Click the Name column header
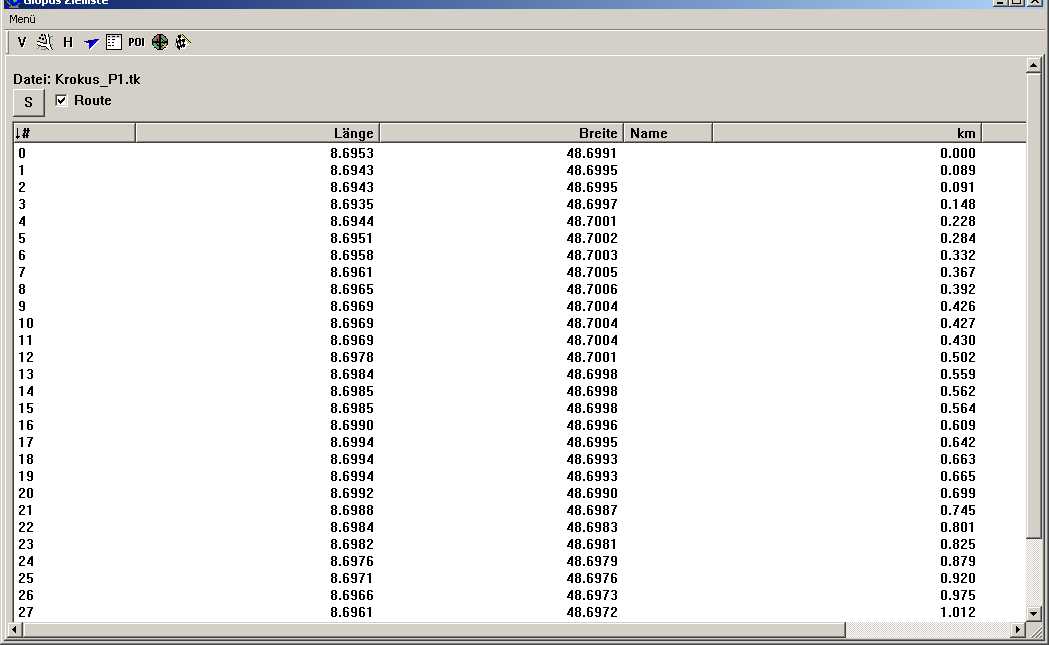This screenshot has width=1049, height=645. (x=667, y=133)
